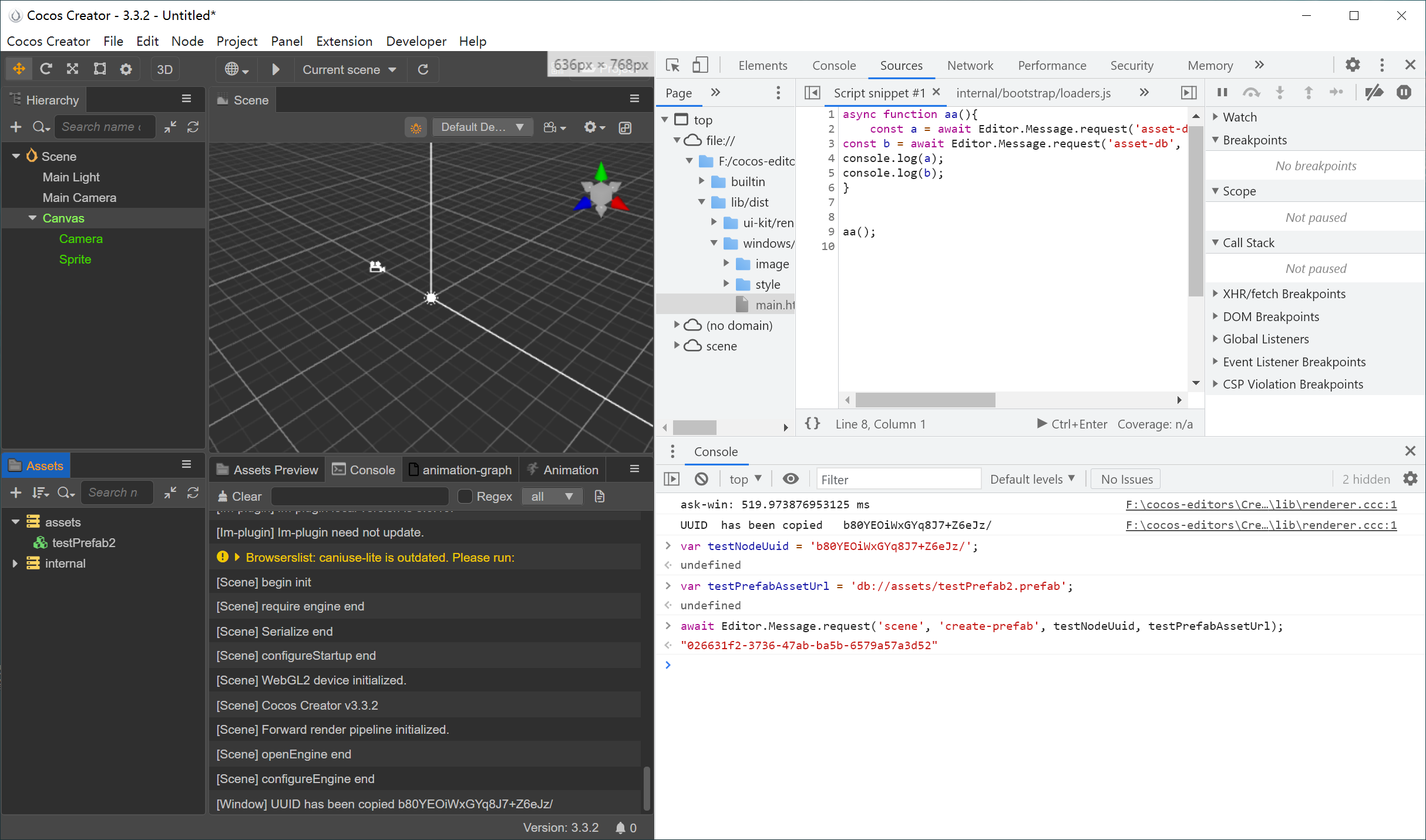The width and height of the screenshot is (1426, 840).
Task: Click the Clear console button
Action: tap(240, 497)
